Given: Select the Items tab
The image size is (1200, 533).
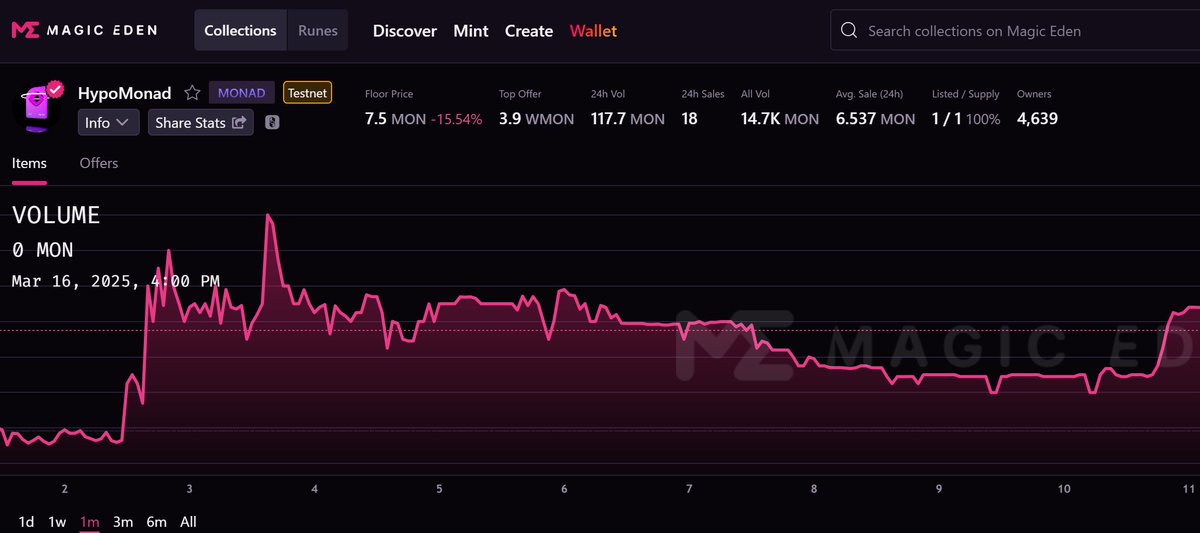Looking at the screenshot, I should click(x=29, y=163).
